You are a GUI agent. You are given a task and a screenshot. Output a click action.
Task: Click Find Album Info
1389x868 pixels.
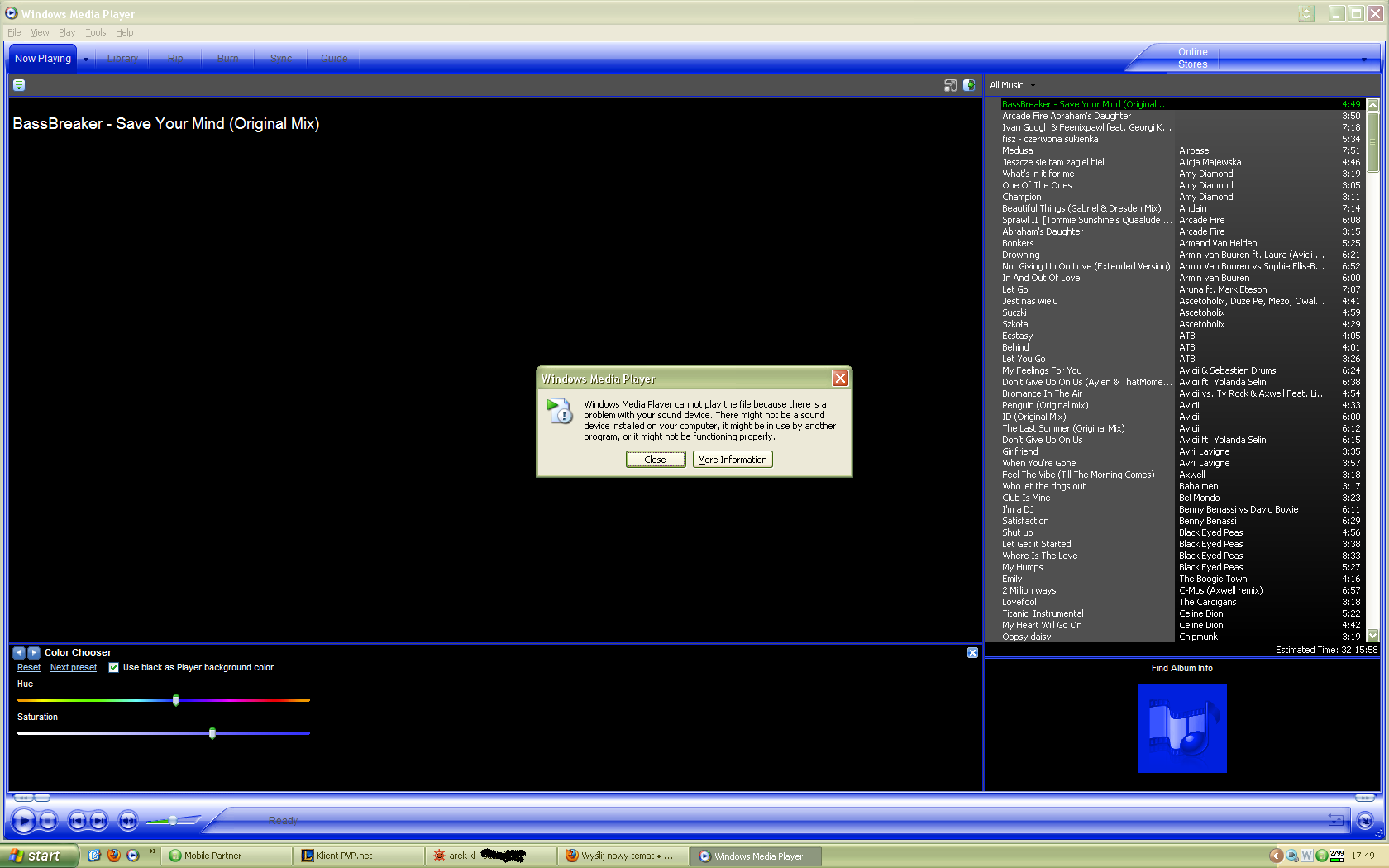pyautogui.click(x=1182, y=669)
